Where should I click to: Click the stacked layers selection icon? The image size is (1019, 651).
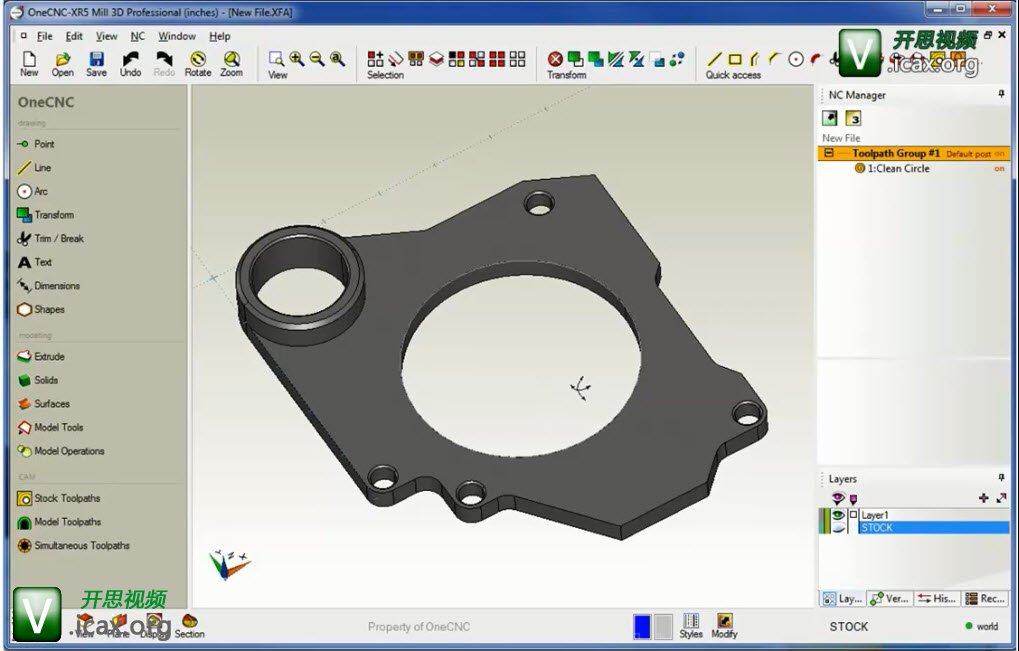point(436,59)
